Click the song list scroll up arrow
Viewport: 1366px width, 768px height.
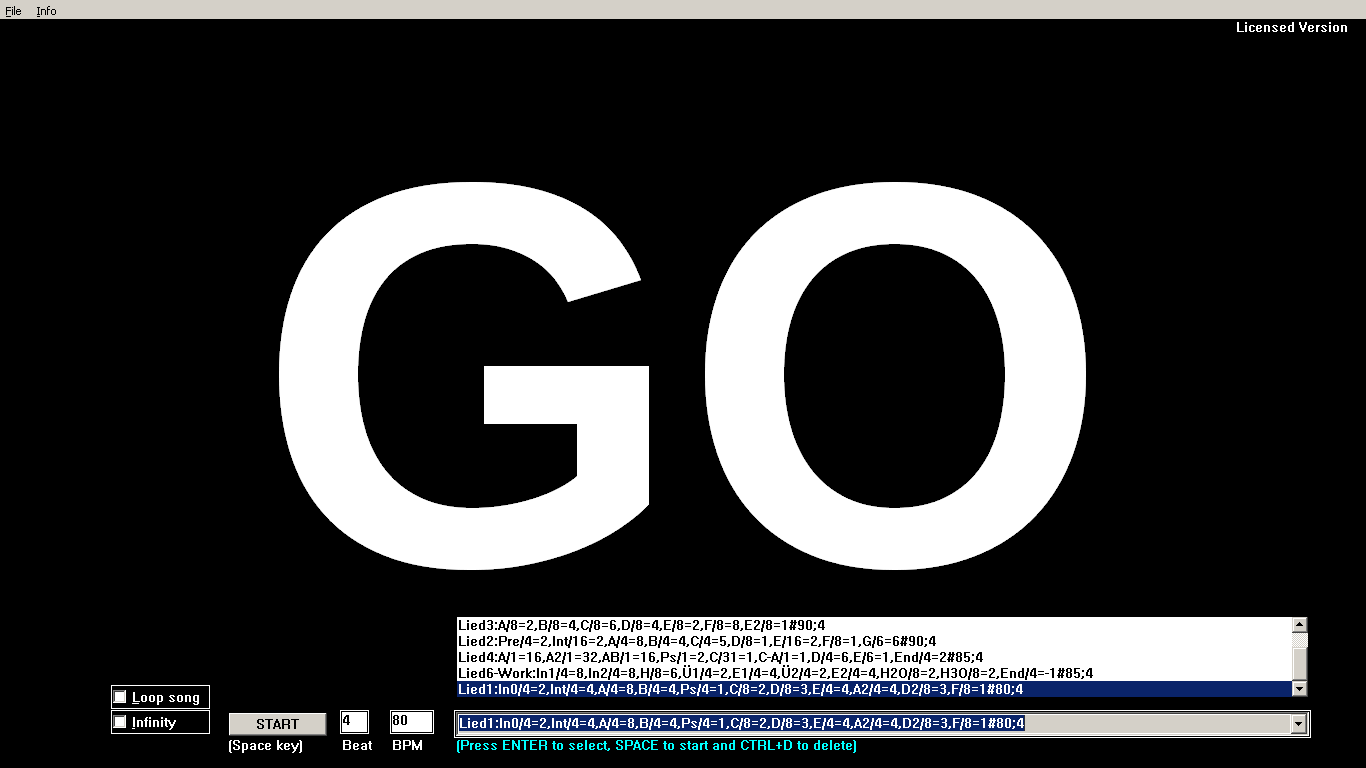click(x=1299, y=625)
